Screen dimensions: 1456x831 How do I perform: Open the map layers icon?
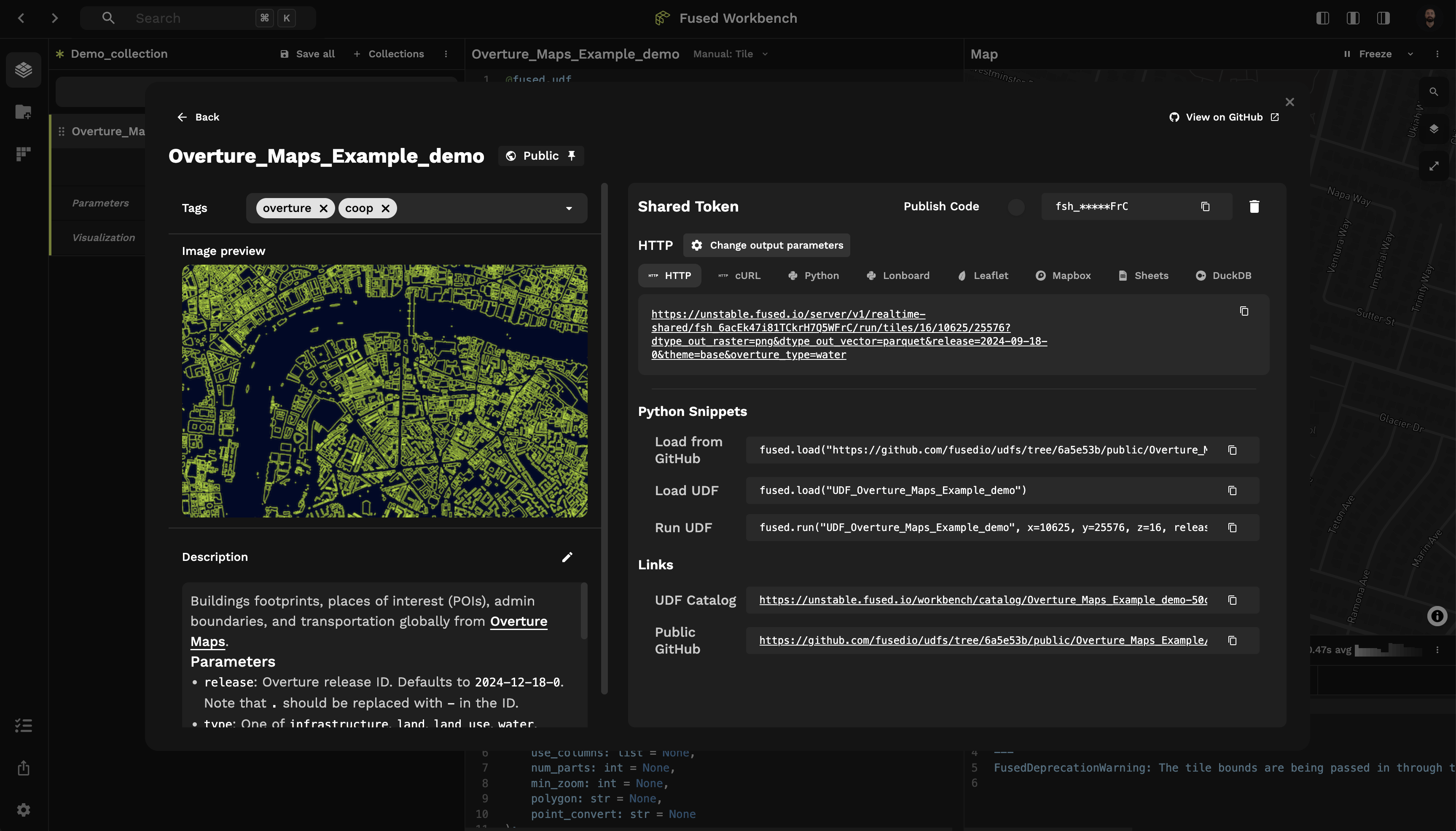1434,129
